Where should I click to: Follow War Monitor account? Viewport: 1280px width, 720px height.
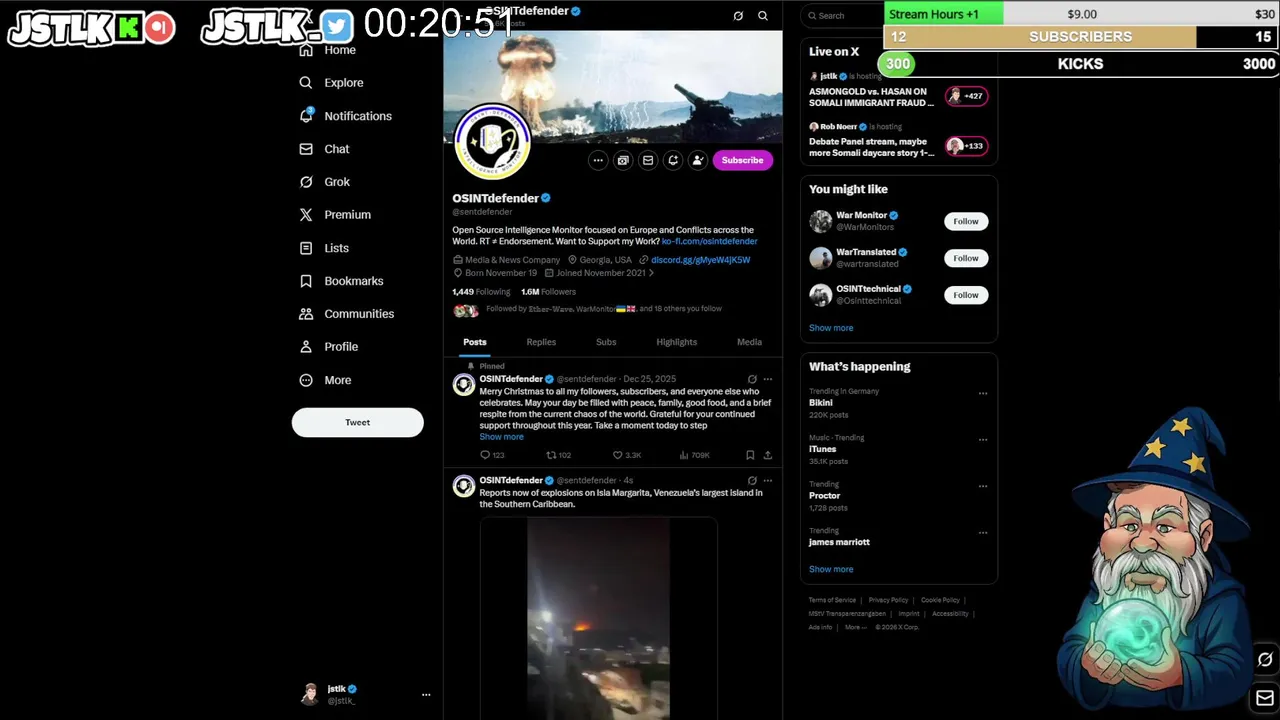click(x=966, y=221)
